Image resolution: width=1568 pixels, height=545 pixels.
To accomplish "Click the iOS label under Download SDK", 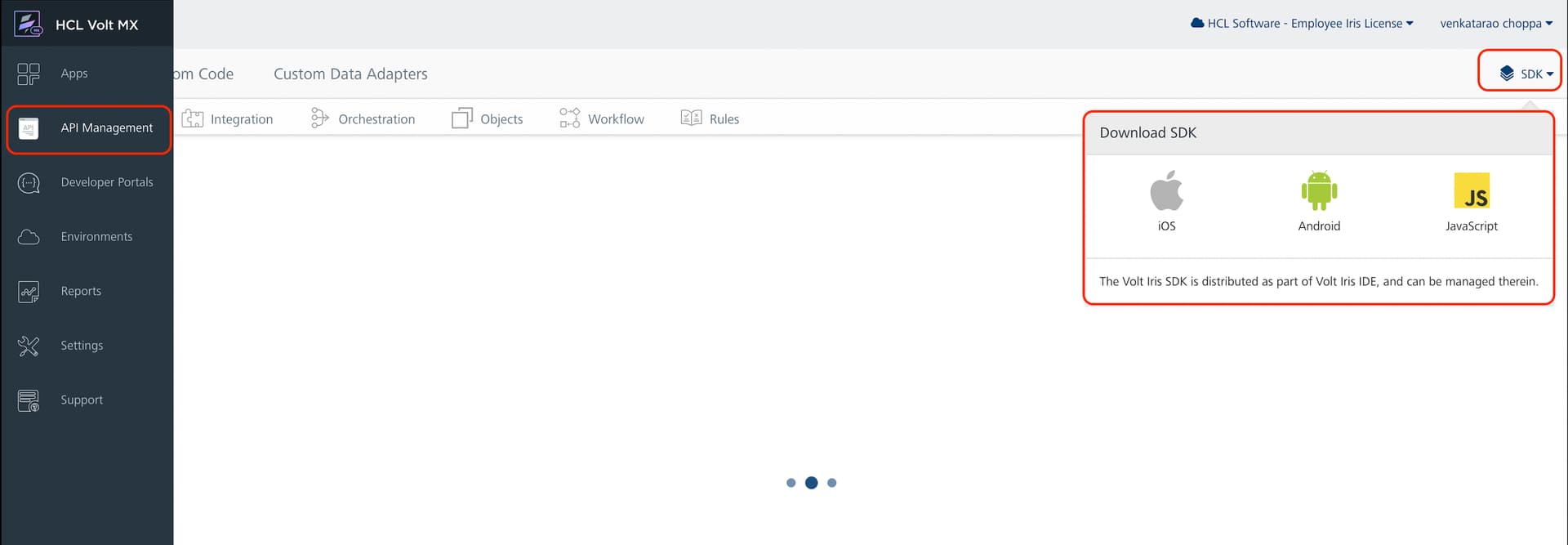I will (1166, 226).
